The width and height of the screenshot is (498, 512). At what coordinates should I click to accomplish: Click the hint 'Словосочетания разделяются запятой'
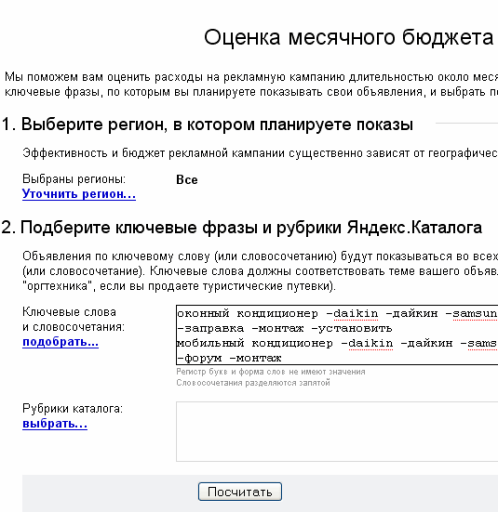click(253, 383)
